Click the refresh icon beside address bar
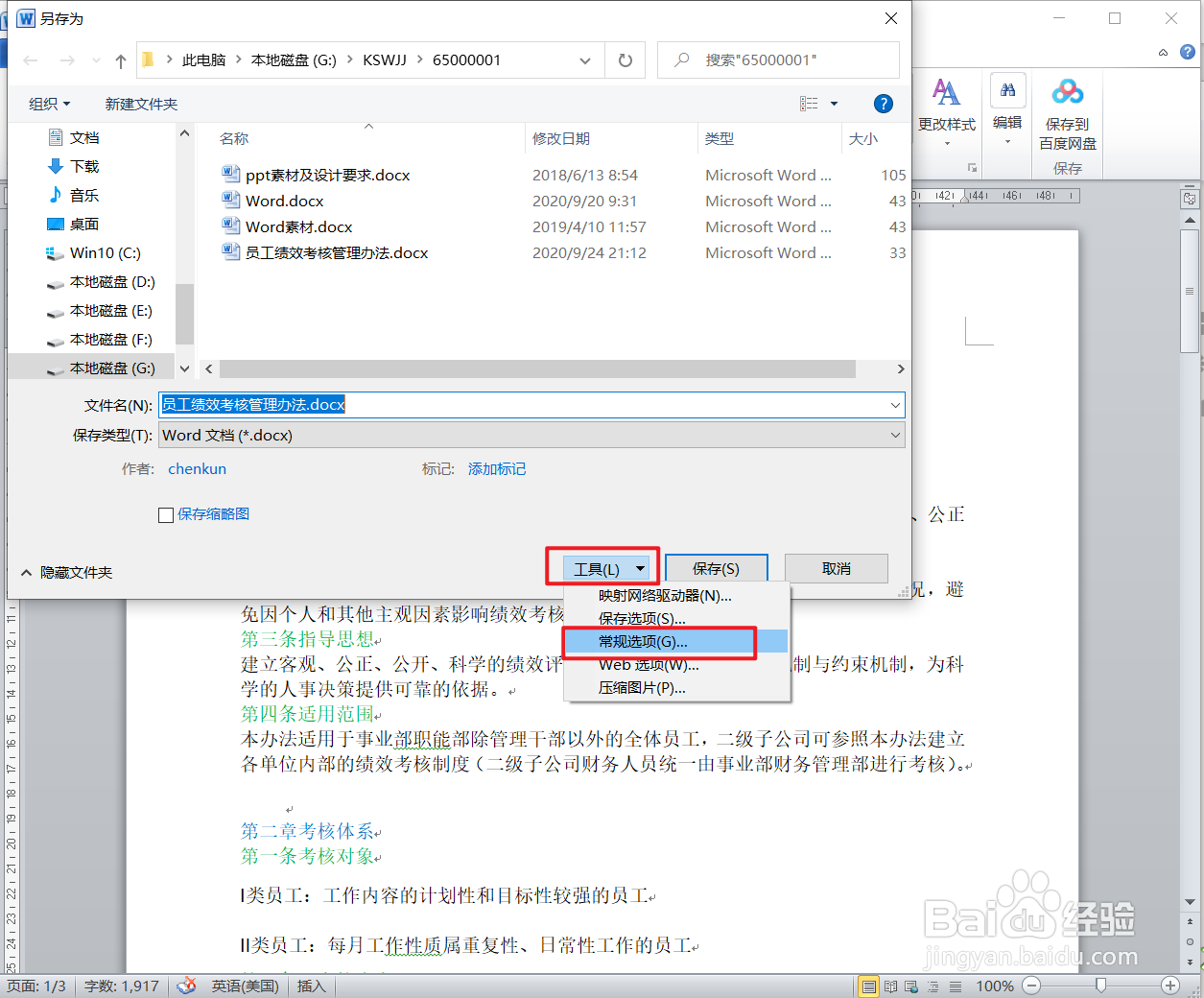The height and width of the screenshot is (998, 1204). 625,59
